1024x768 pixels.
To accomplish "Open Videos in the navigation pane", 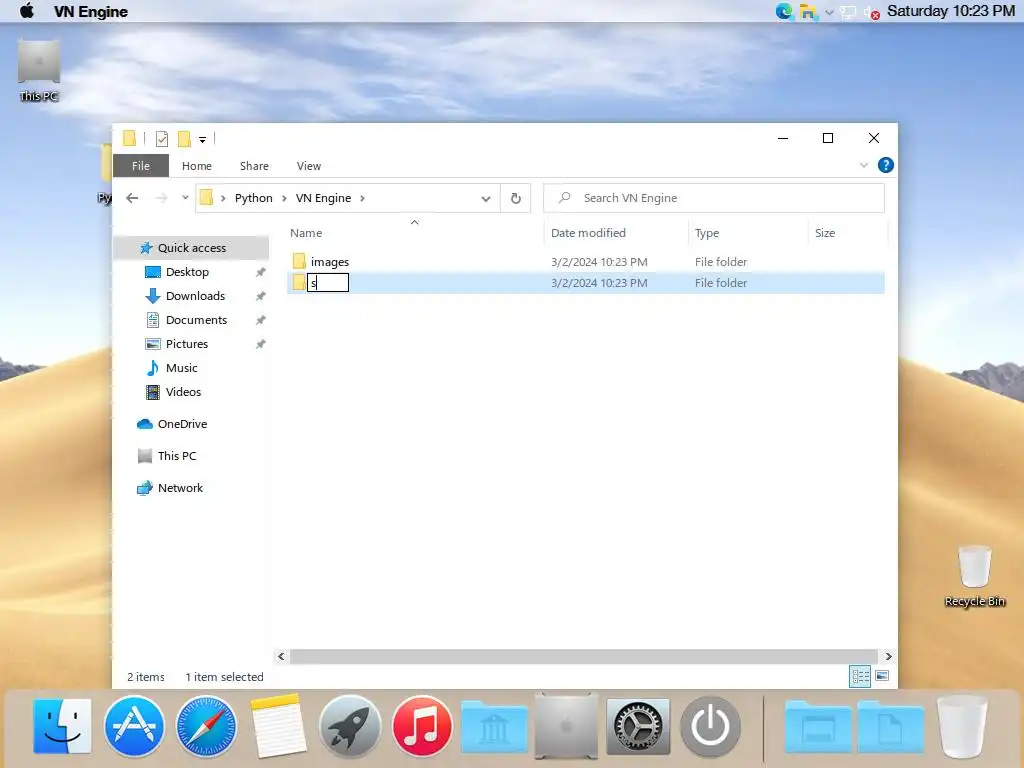I will pos(183,392).
